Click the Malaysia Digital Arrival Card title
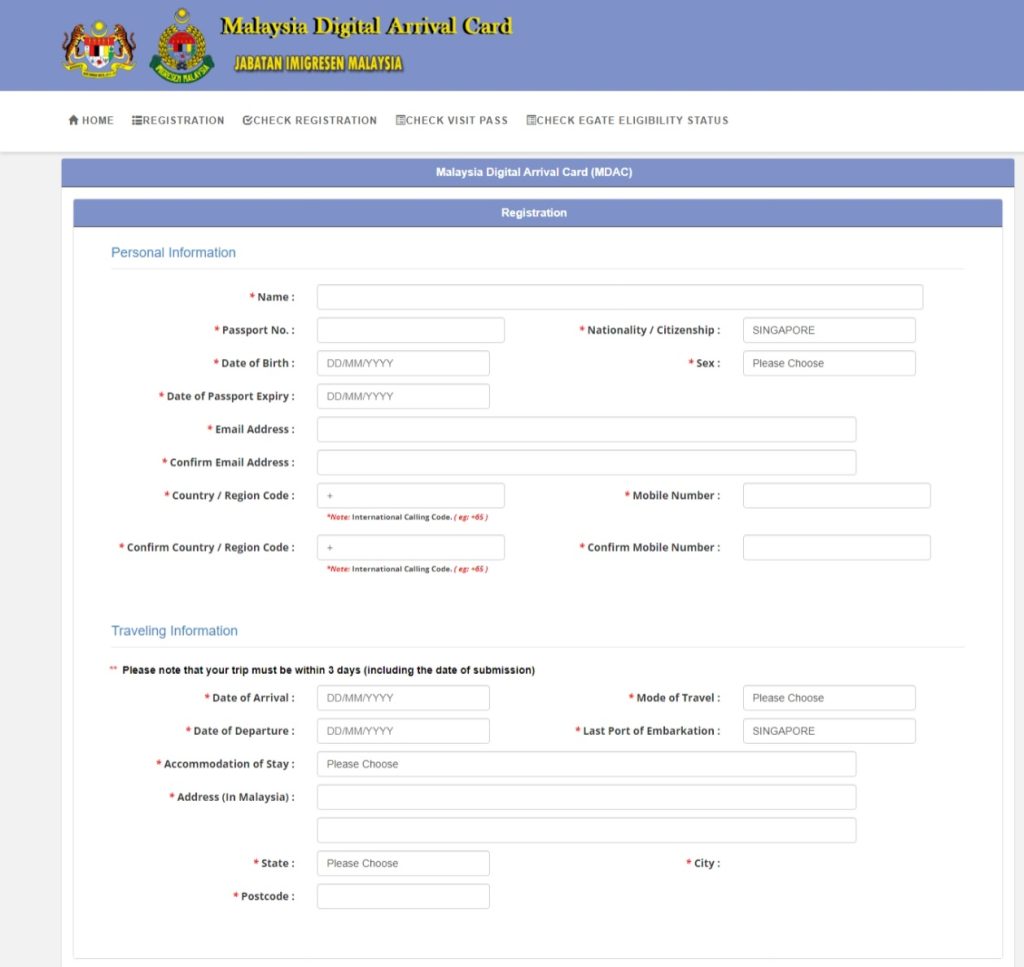The image size is (1024, 967). (366, 26)
